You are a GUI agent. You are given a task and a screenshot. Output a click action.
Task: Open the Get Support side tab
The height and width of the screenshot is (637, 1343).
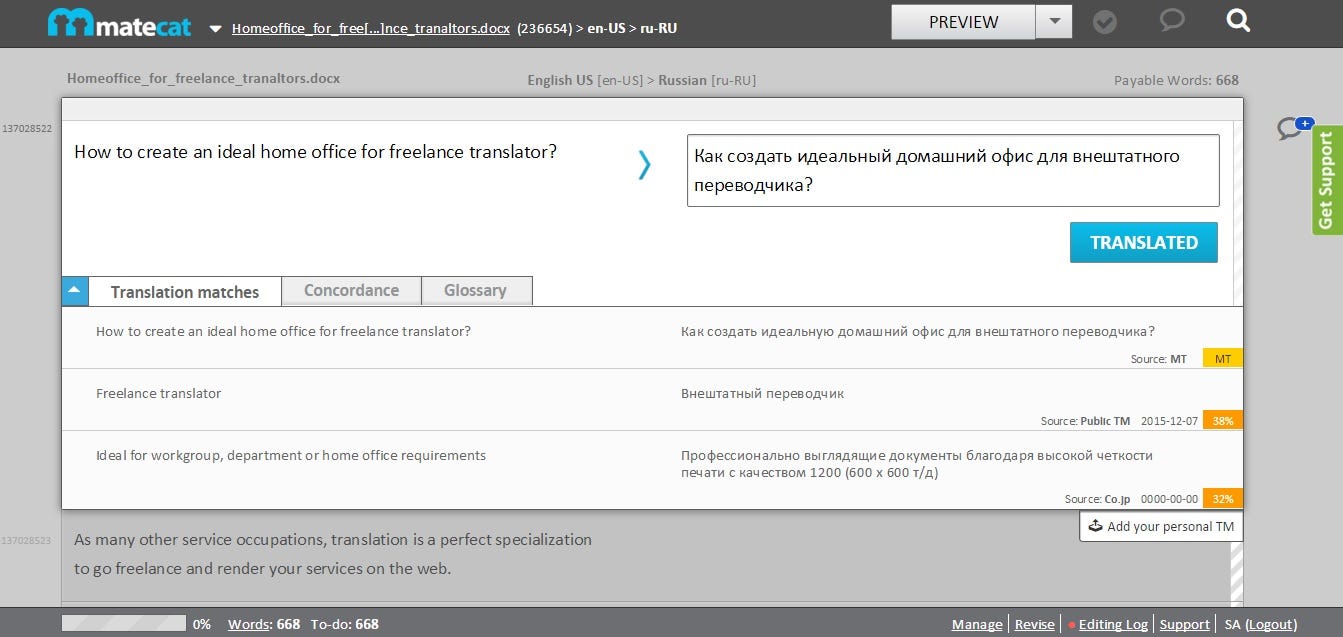coord(1327,177)
